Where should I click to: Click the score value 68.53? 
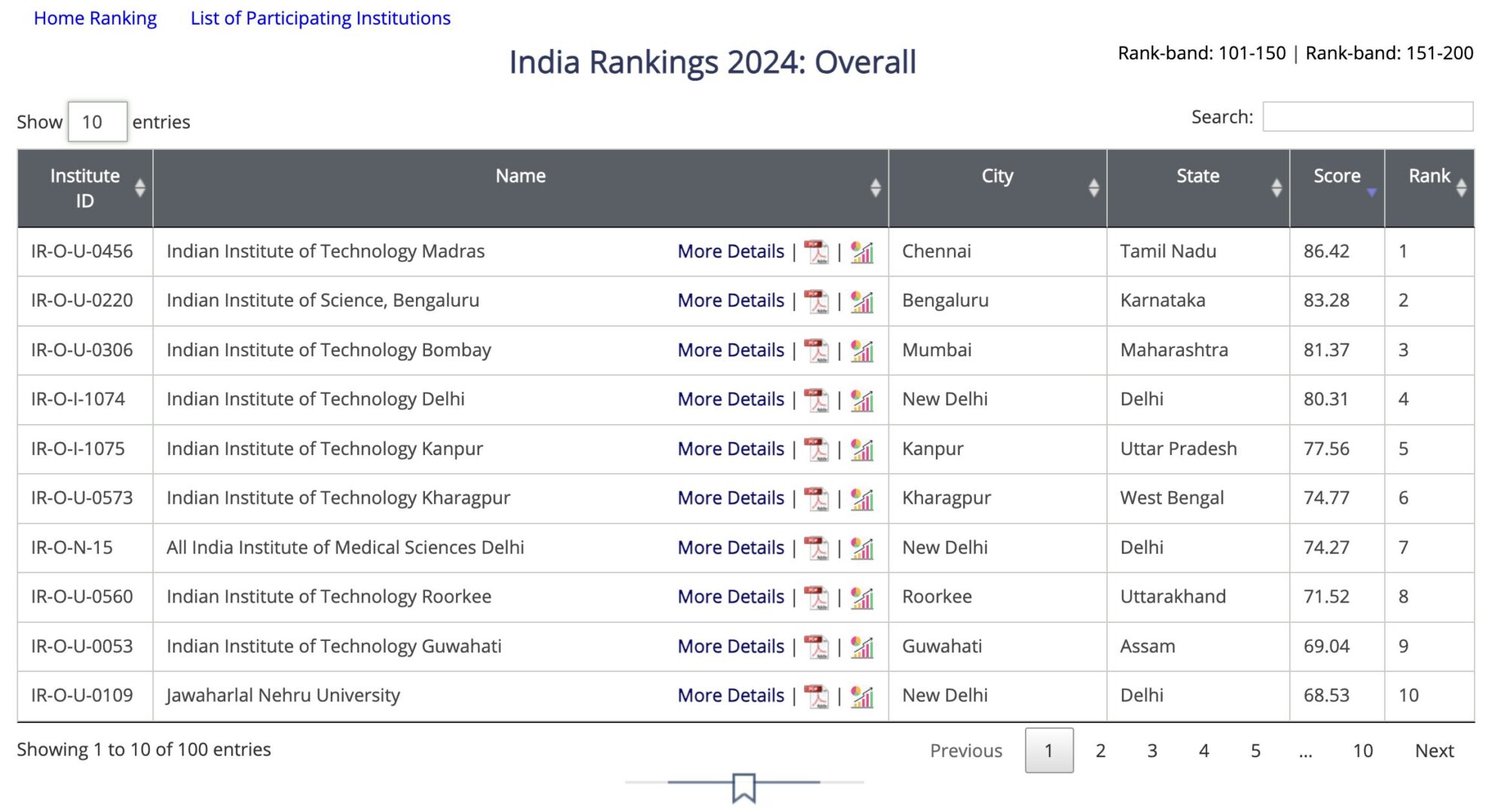(1327, 695)
